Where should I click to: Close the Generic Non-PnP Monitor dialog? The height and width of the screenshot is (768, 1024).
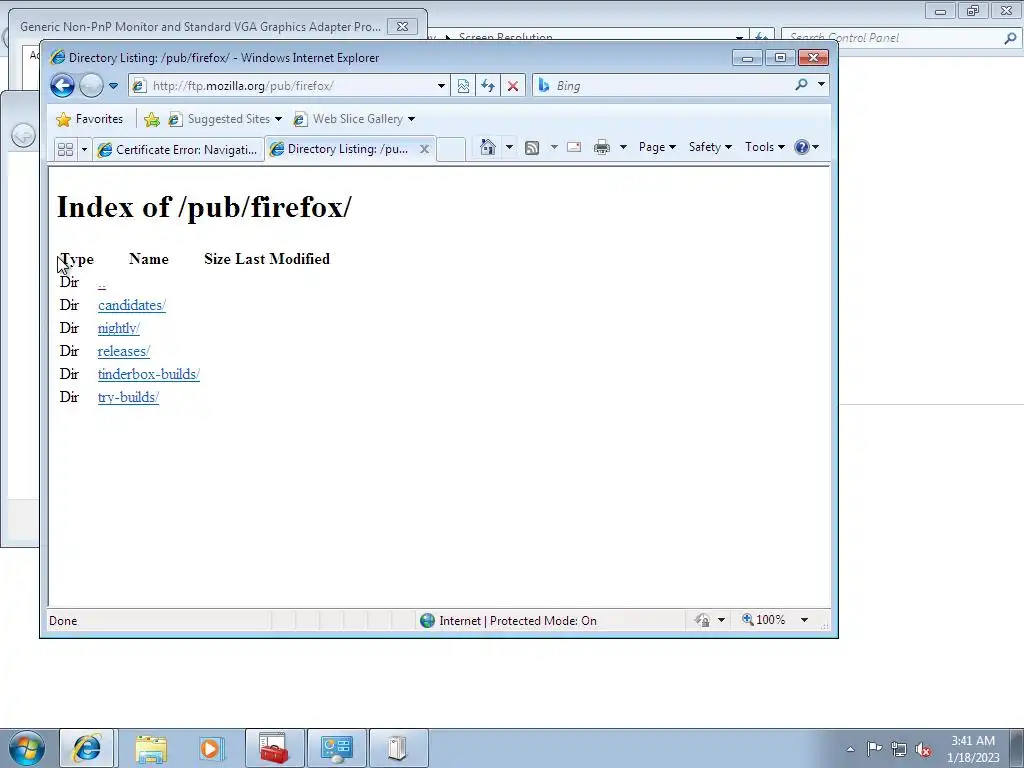click(x=402, y=27)
